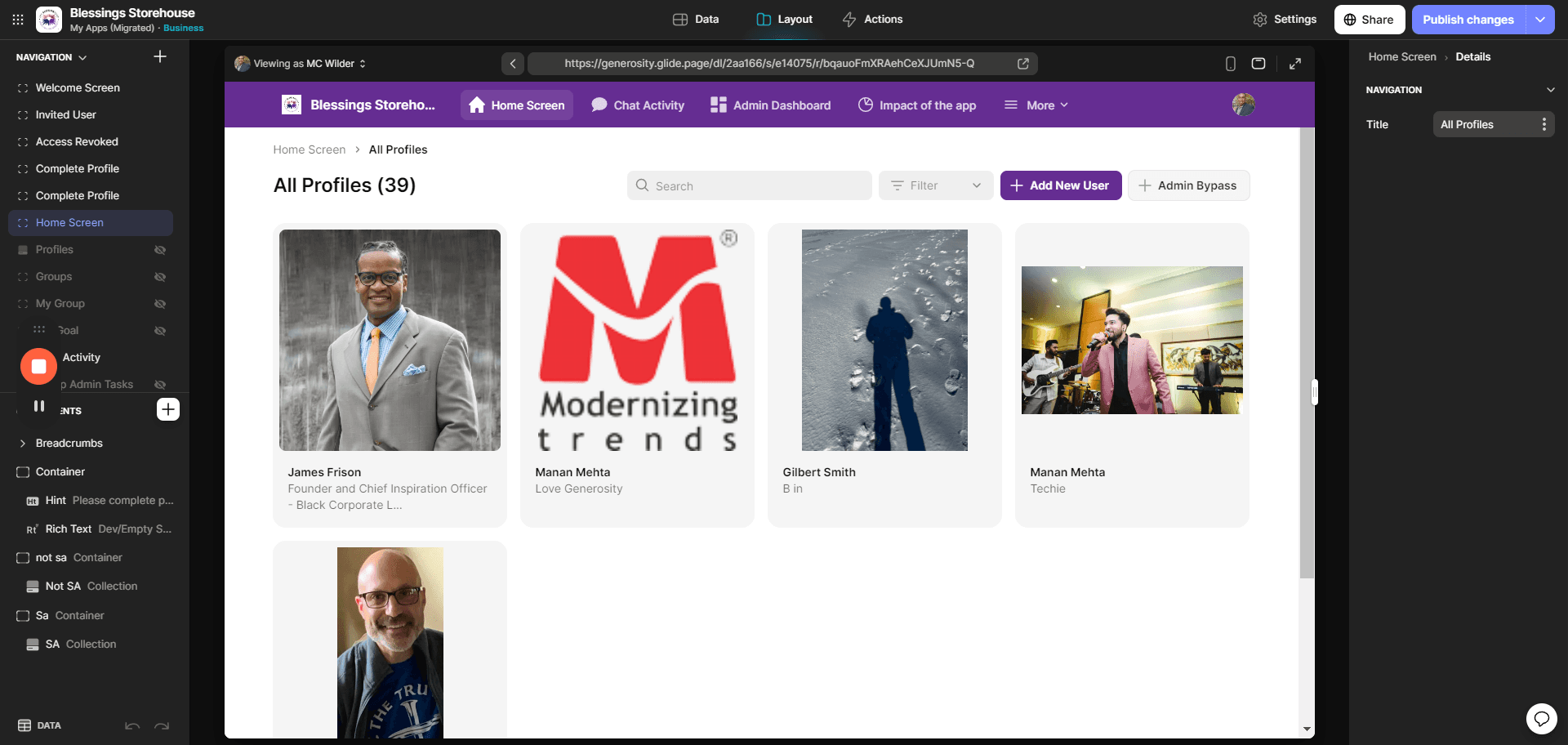
Task: Open the Home Screen app tab
Action: pyautogui.click(x=517, y=105)
